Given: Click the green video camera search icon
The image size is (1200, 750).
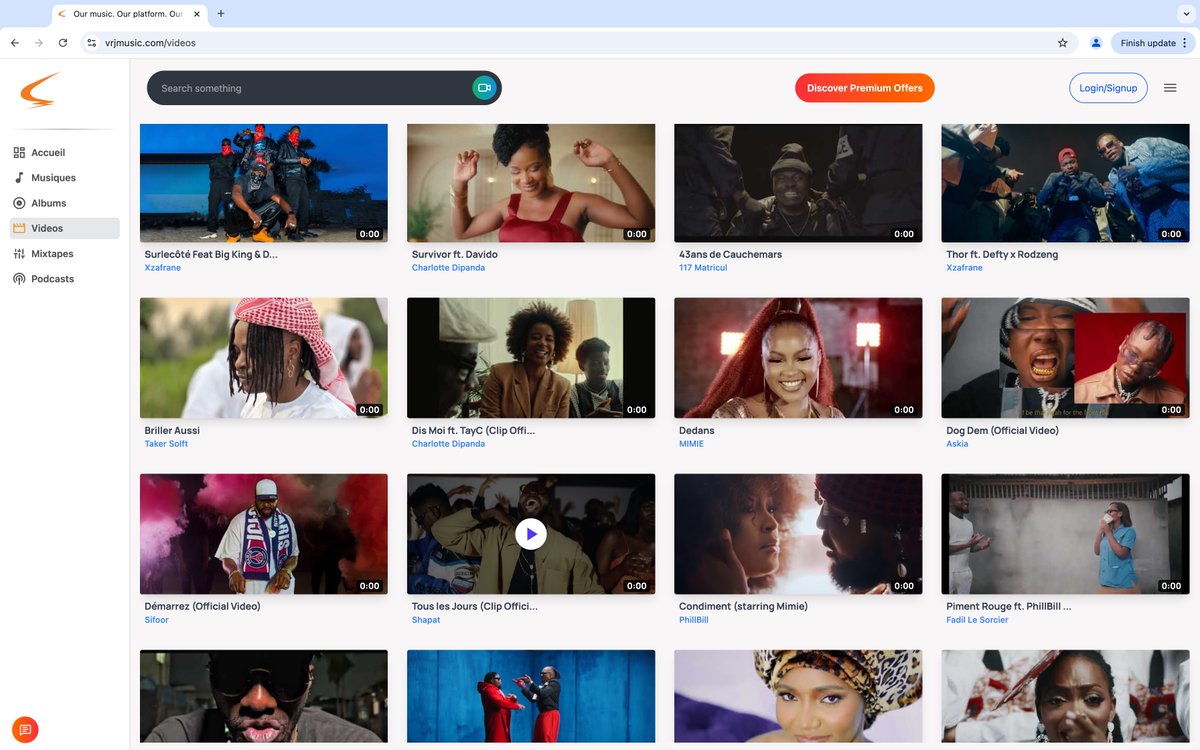Looking at the screenshot, I should pos(484,88).
